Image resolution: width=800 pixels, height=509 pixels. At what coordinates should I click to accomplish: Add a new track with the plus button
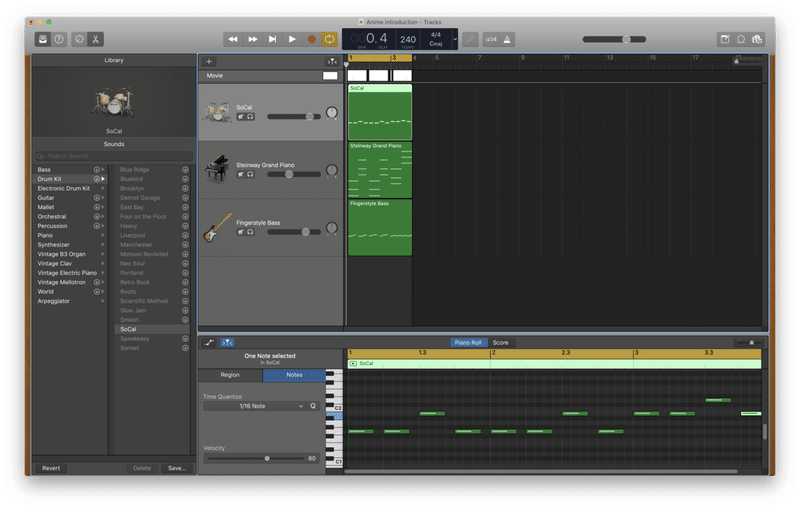[209, 62]
